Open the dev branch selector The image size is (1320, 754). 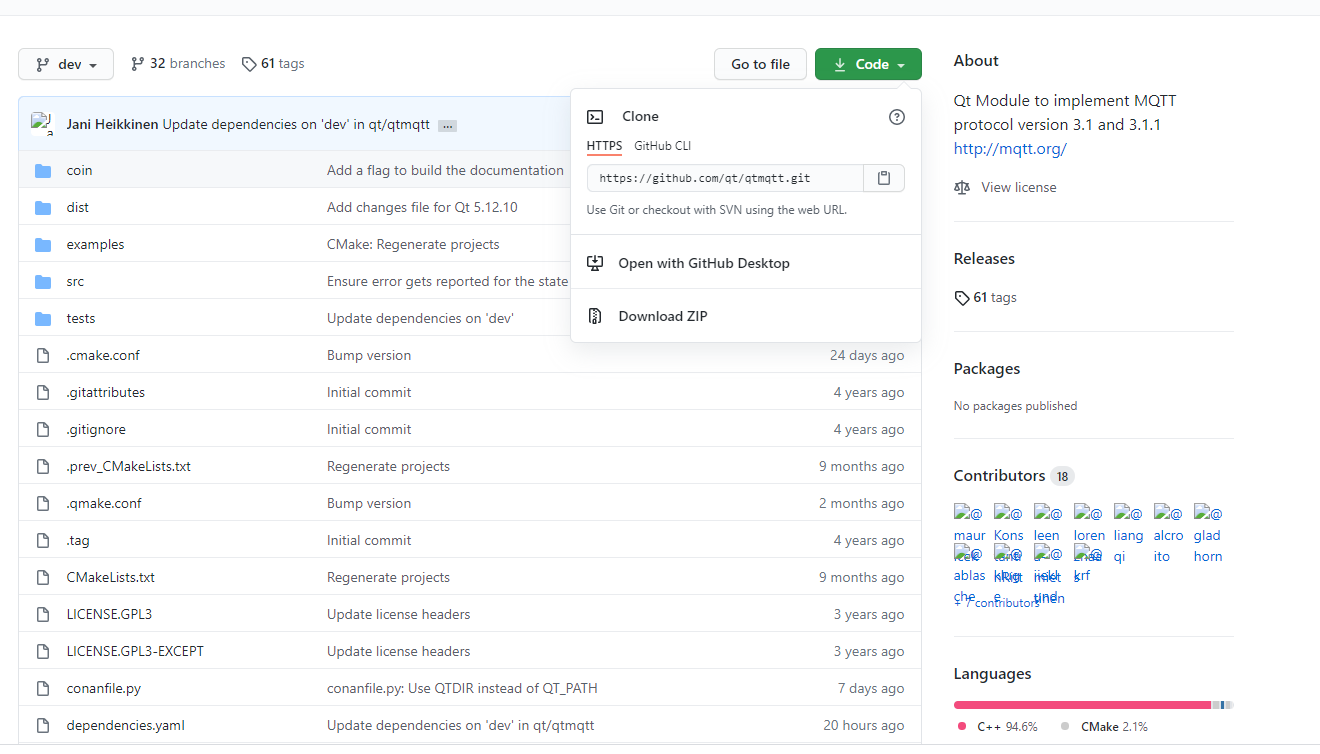click(x=65, y=63)
